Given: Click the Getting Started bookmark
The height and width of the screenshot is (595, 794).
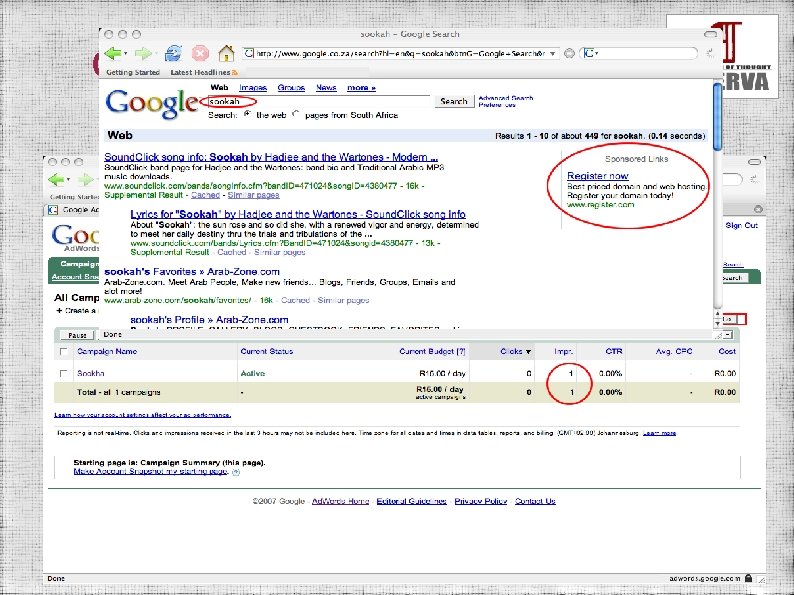Looking at the screenshot, I should (133, 72).
